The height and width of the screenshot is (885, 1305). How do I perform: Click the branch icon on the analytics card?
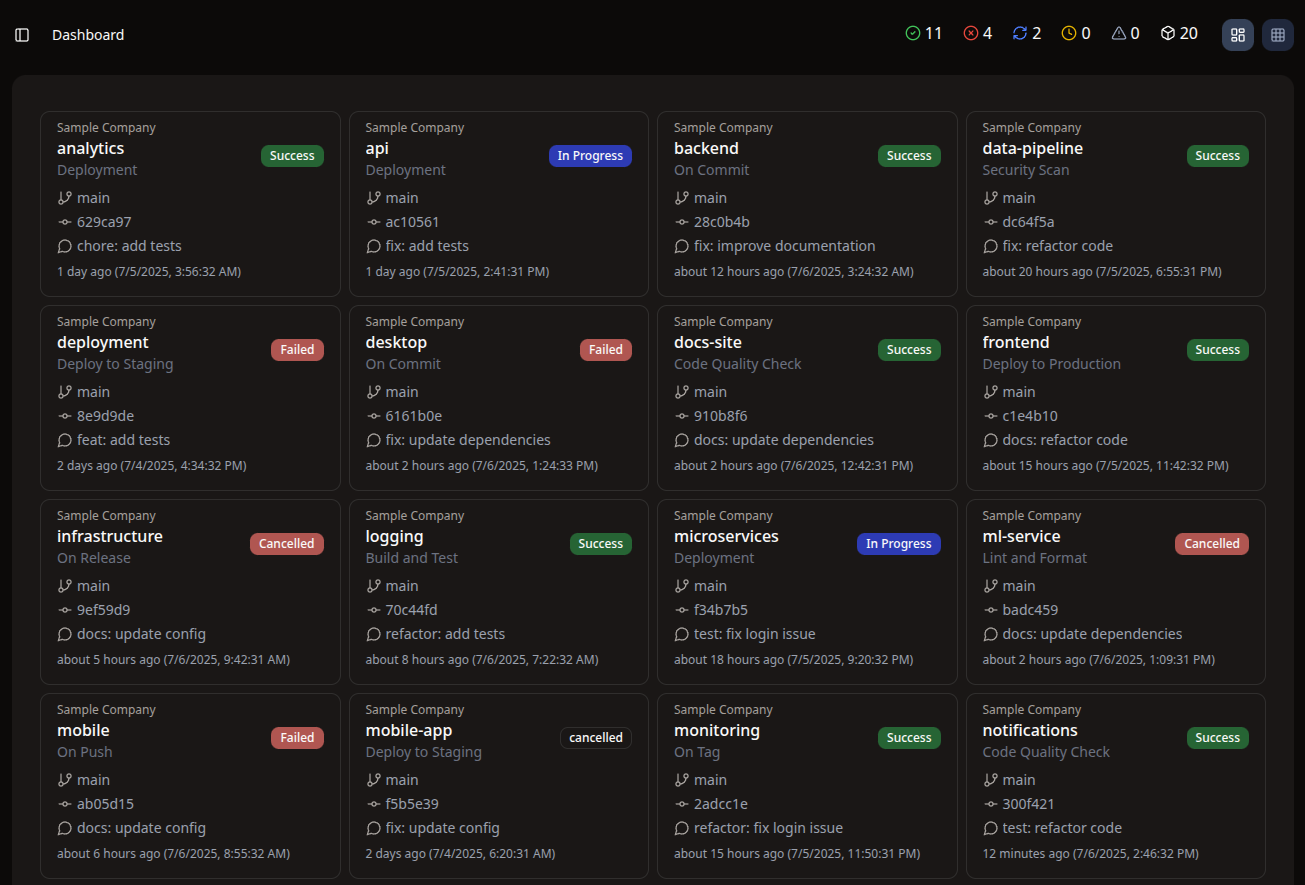coord(64,197)
